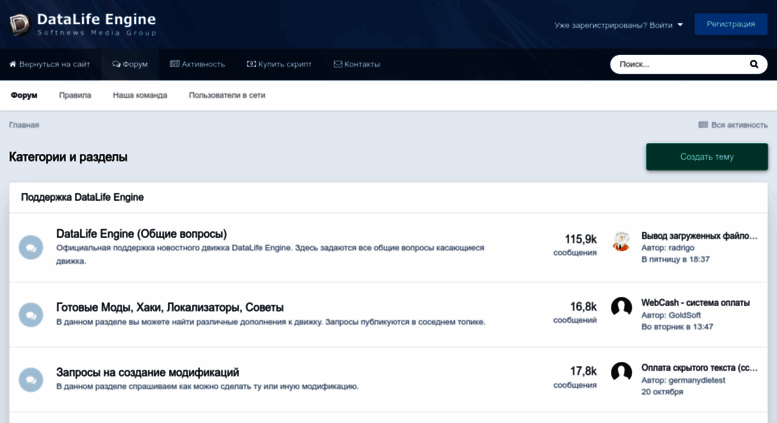This screenshot has height=423, width=777.
Task: Open topic Вывод загруженных файло…
Action: point(699,236)
